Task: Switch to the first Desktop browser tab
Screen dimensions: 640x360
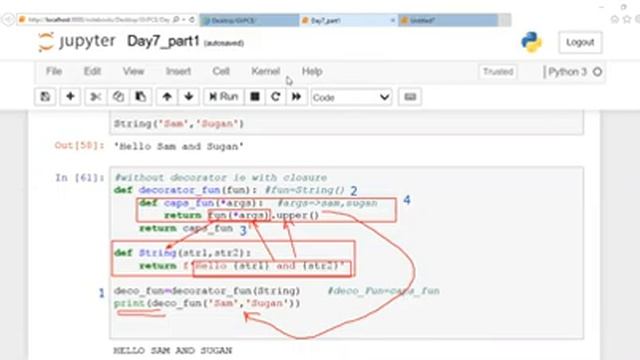Action: [x=249, y=20]
